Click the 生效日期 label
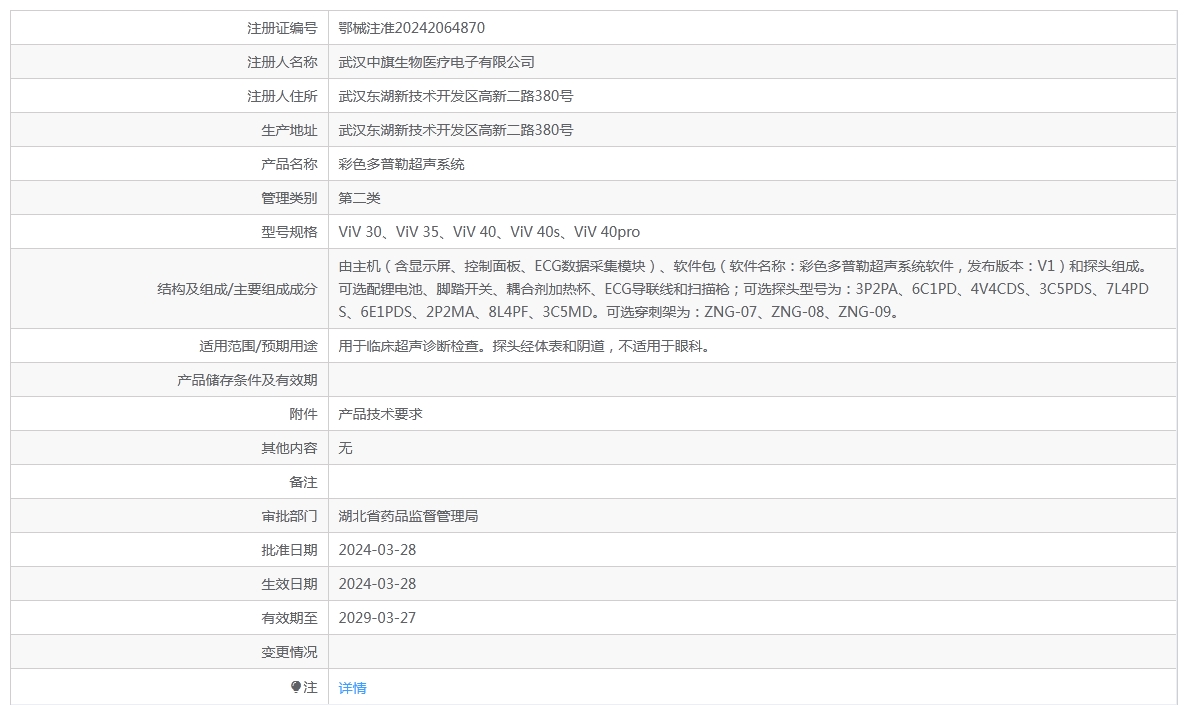The width and height of the screenshot is (1189, 705). (x=289, y=584)
